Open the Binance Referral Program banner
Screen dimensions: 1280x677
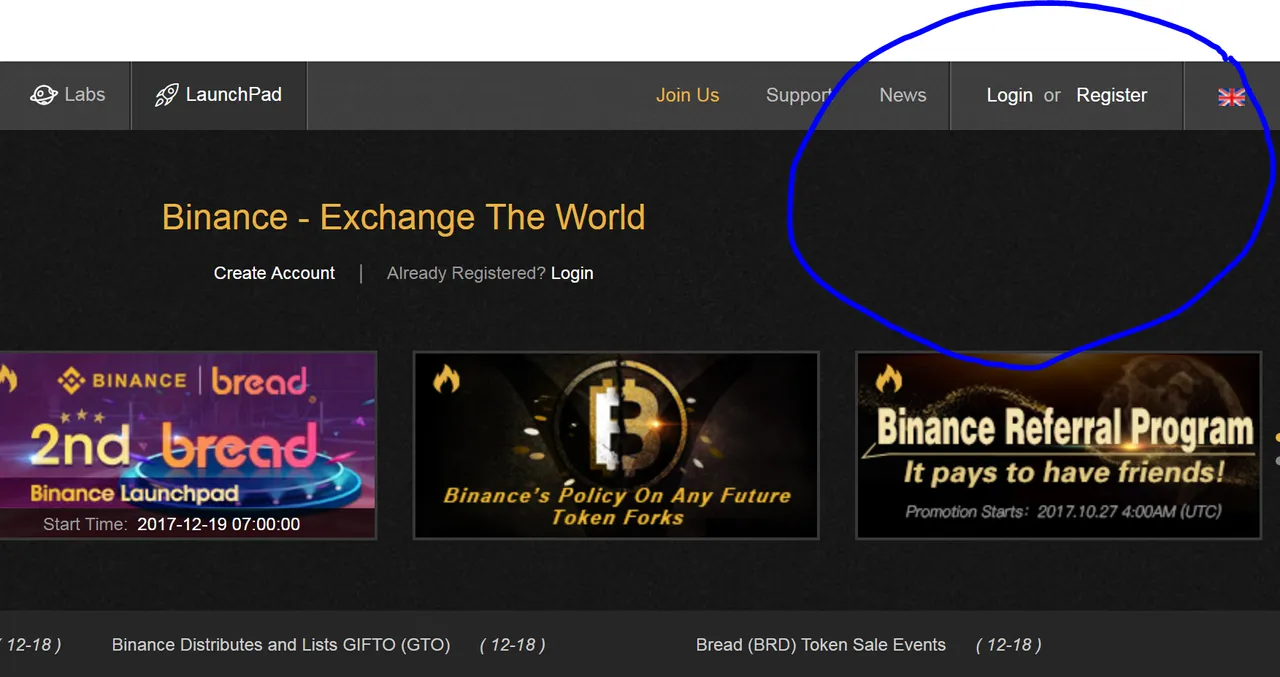tap(1058, 445)
